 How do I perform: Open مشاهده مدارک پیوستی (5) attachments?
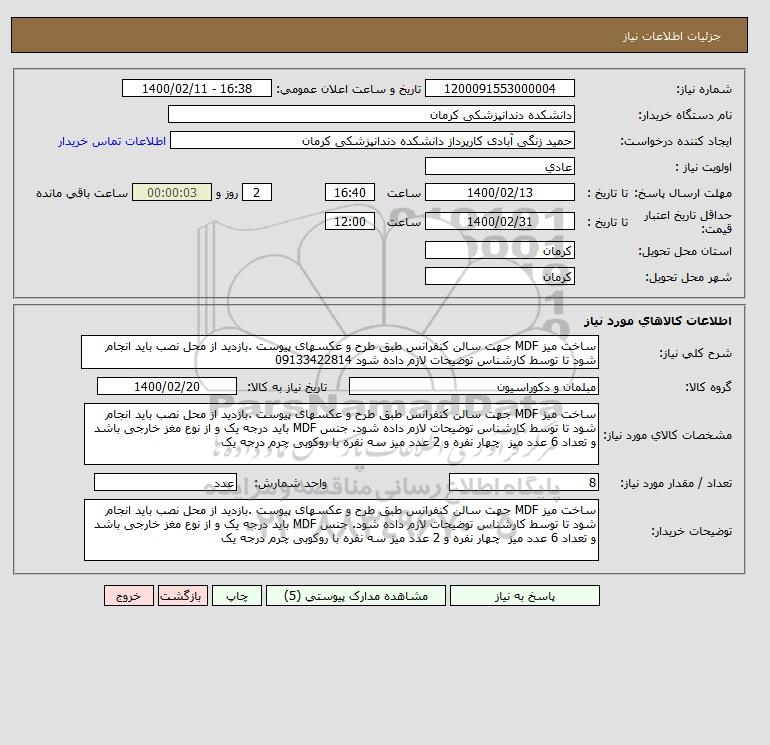[356, 595]
